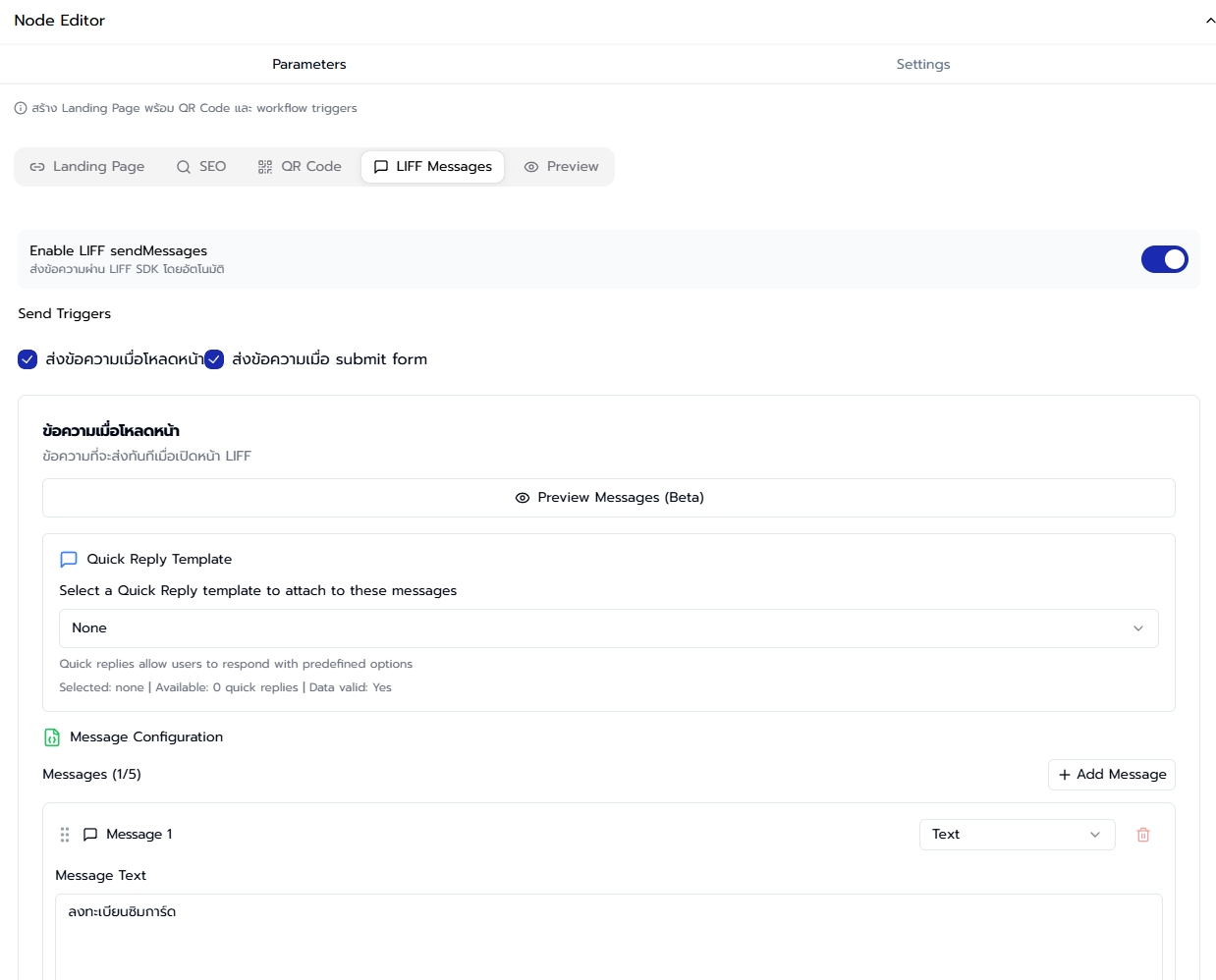Image resolution: width=1216 pixels, height=980 pixels.
Task: Open the QR Code section icon
Action: point(264,166)
